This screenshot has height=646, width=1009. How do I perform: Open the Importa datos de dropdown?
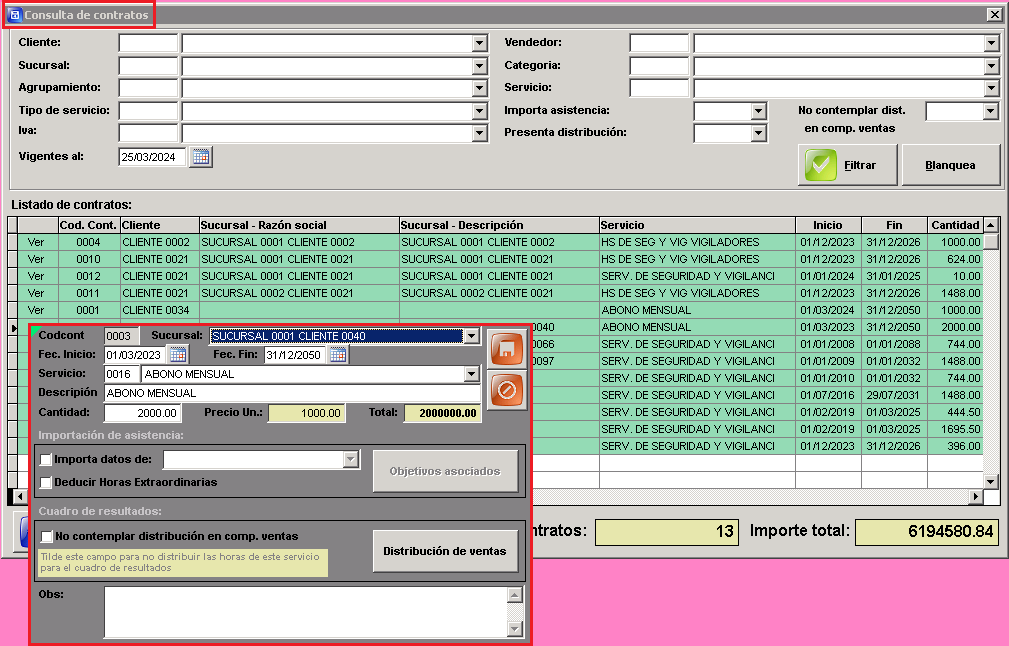351,459
